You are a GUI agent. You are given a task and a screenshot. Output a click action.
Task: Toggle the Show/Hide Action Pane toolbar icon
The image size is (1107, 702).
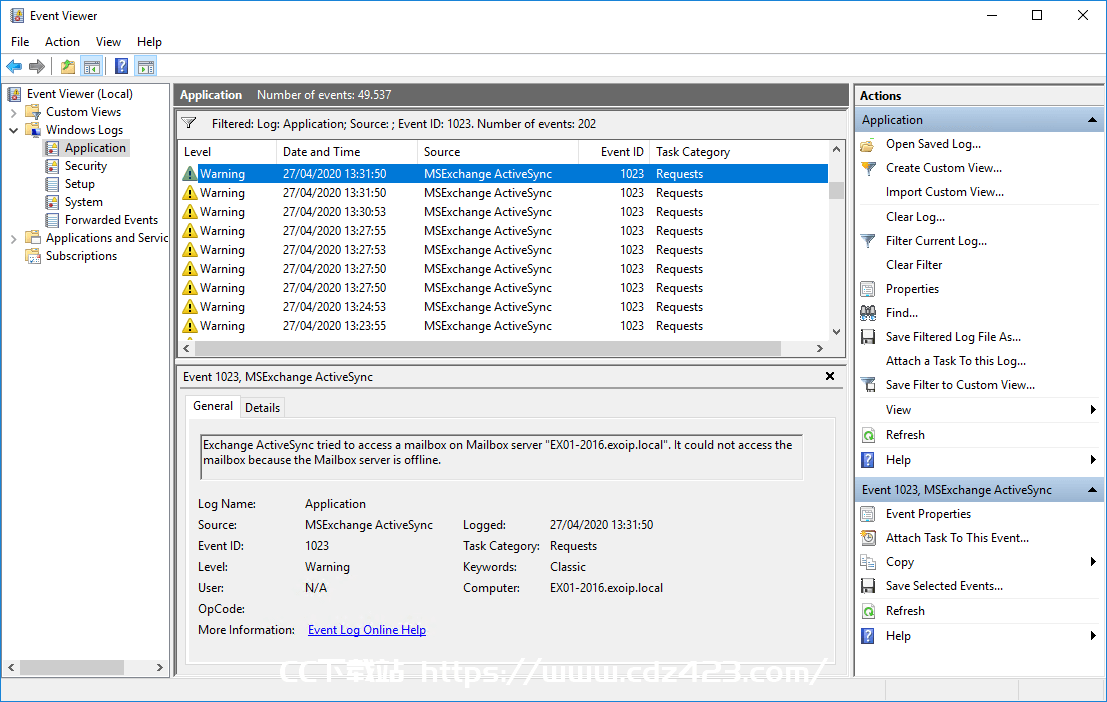[x=146, y=66]
